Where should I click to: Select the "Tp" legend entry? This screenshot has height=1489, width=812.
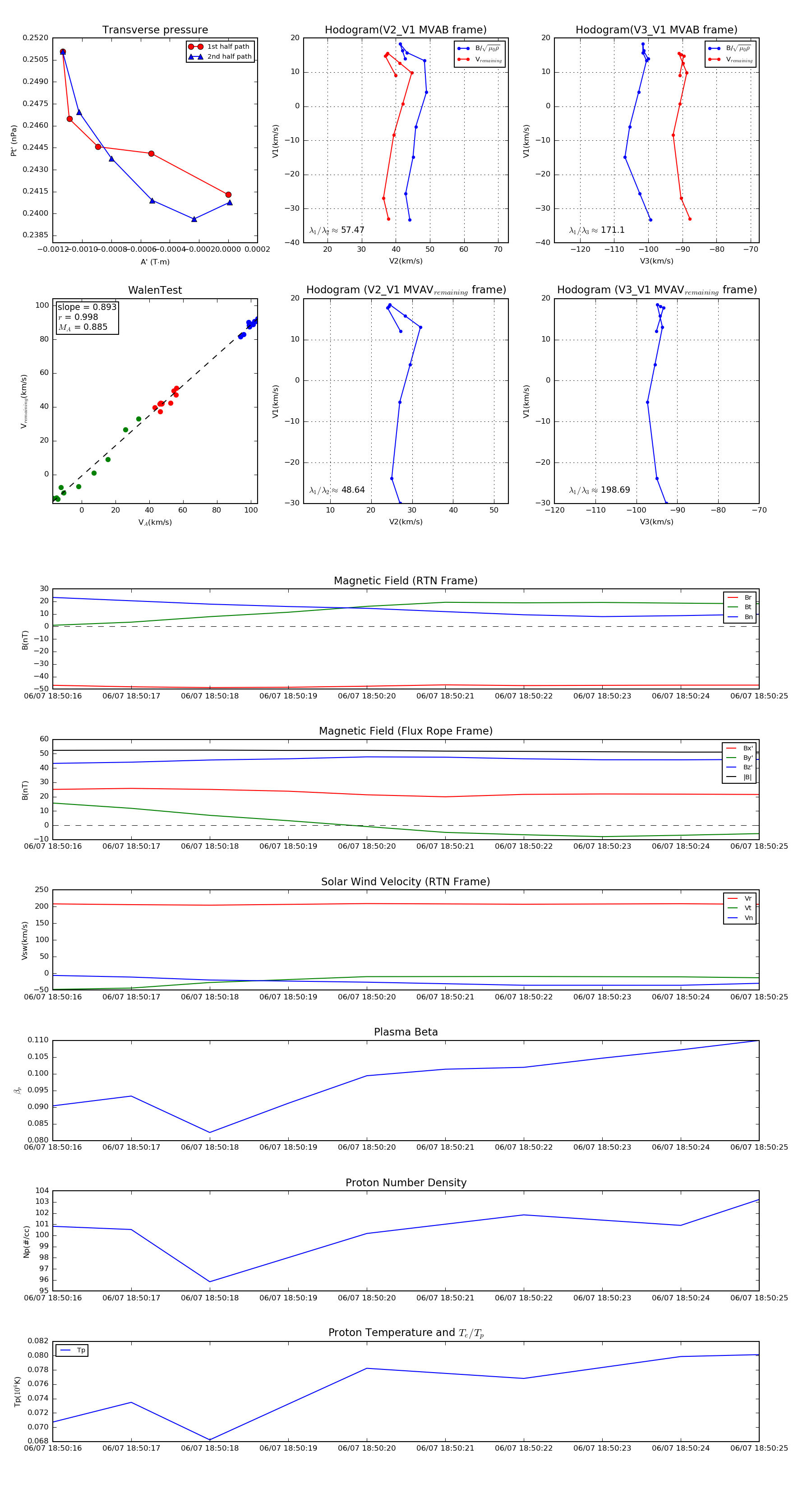72,1351
